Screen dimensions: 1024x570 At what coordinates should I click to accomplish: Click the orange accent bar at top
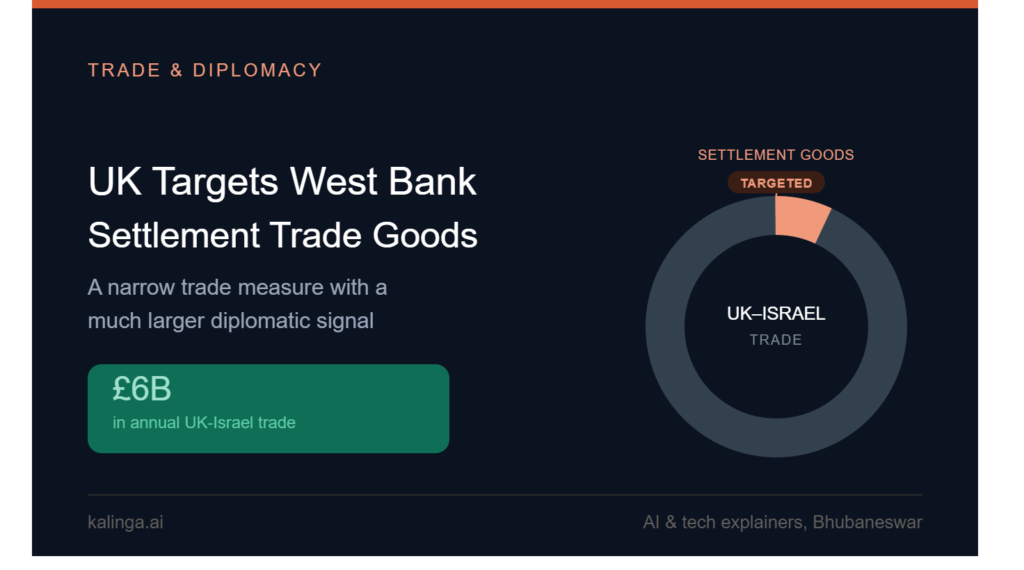[x=505, y=4]
